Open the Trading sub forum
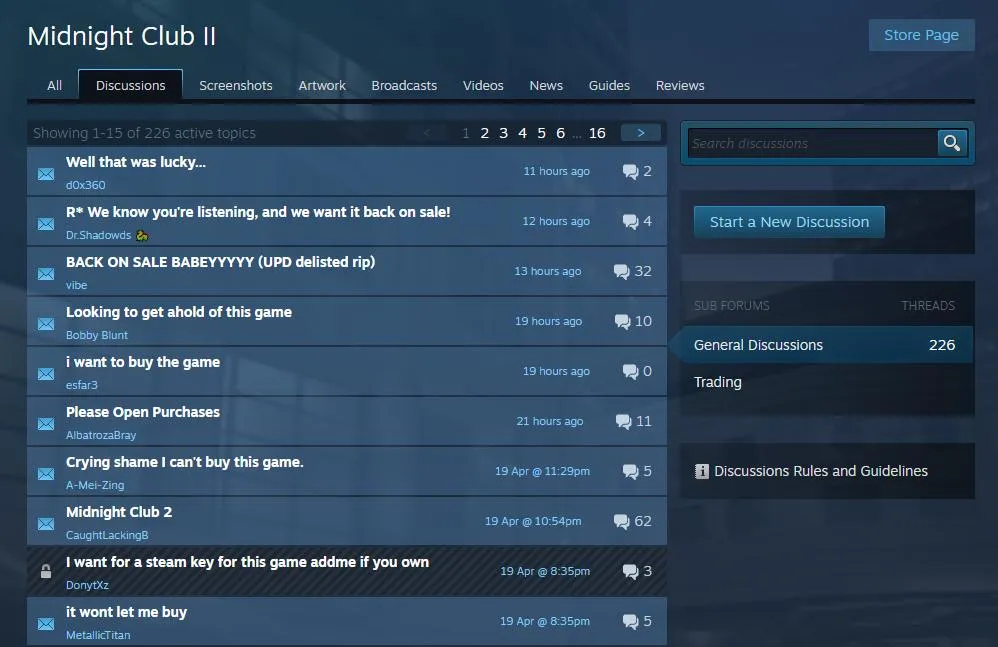Image resolution: width=998 pixels, height=647 pixels. (x=718, y=382)
